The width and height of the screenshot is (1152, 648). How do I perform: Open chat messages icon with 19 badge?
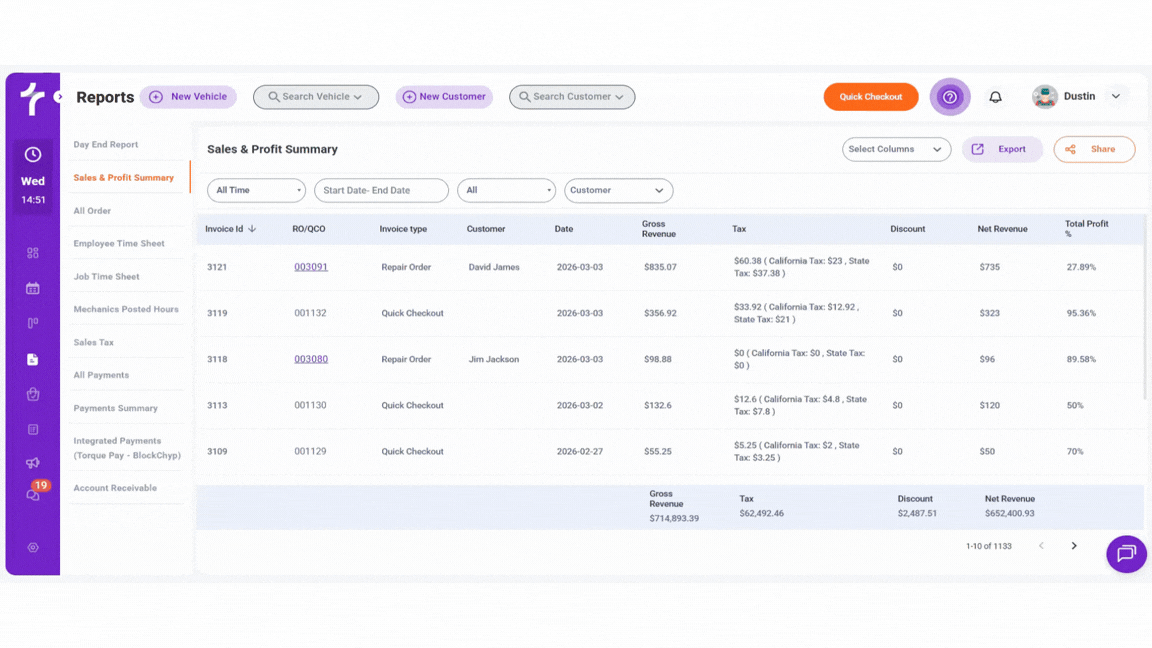click(33, 495)
